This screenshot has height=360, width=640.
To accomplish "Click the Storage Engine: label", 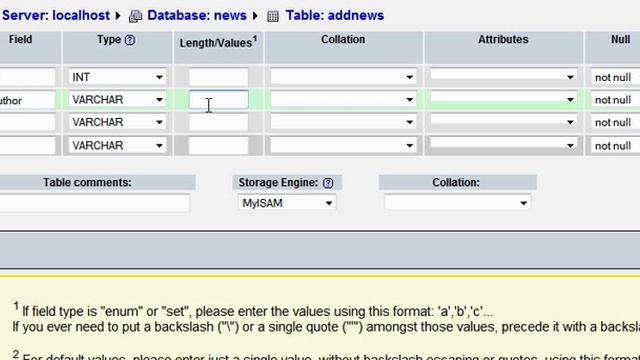I will [278, 182].
